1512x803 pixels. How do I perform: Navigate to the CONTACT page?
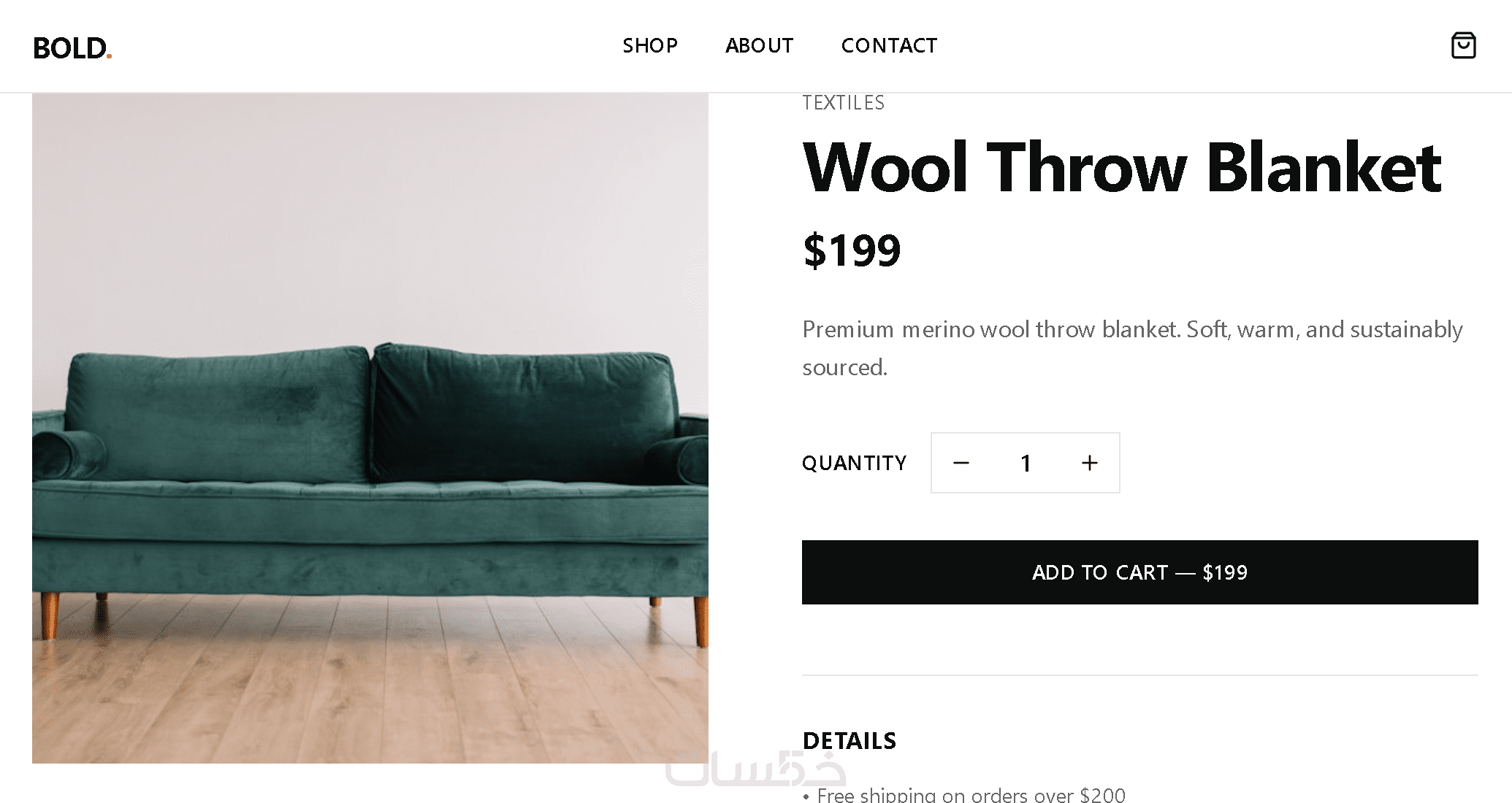pos(888,45)
